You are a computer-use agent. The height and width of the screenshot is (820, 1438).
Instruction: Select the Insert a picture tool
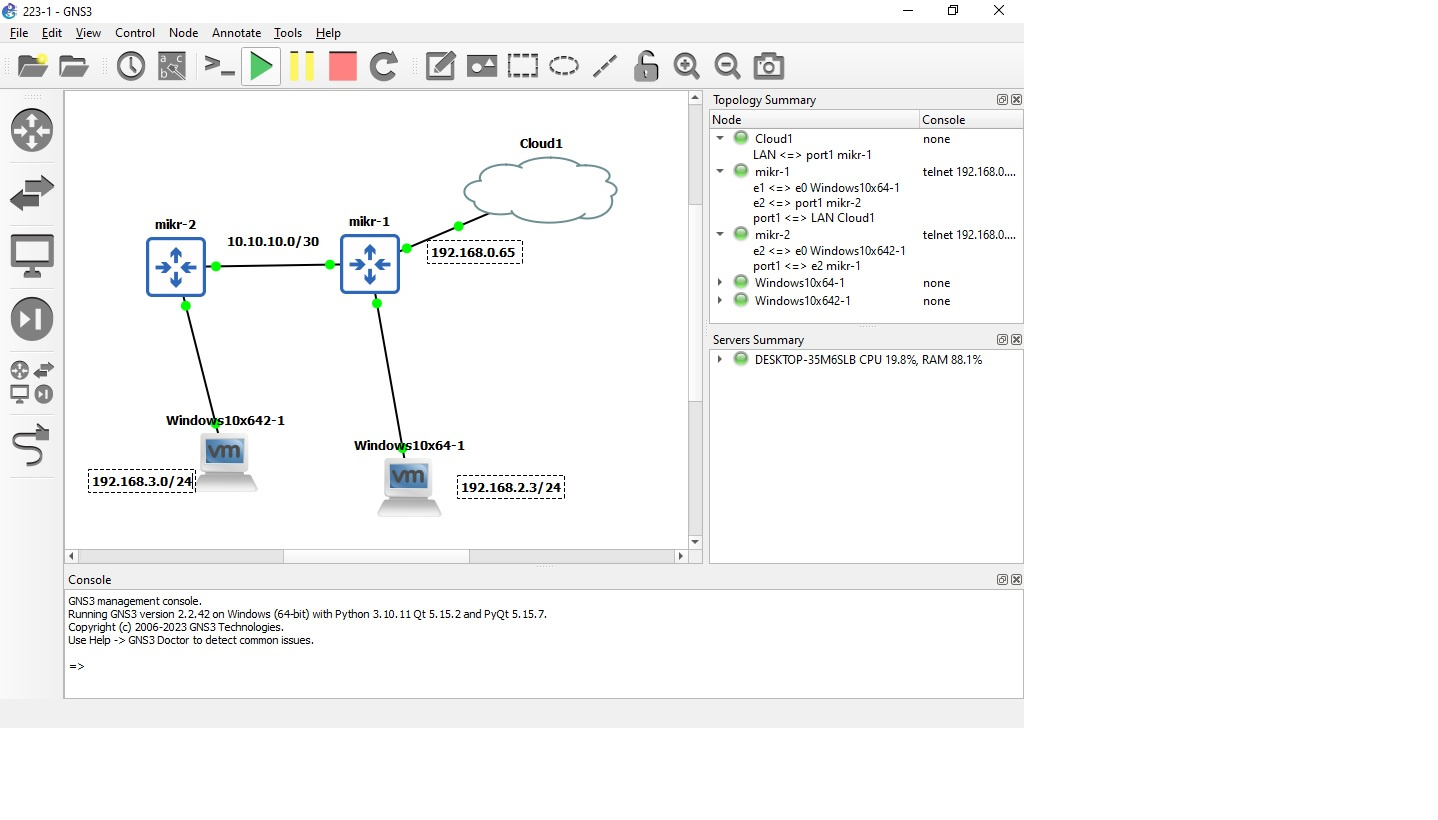(482, 67)
